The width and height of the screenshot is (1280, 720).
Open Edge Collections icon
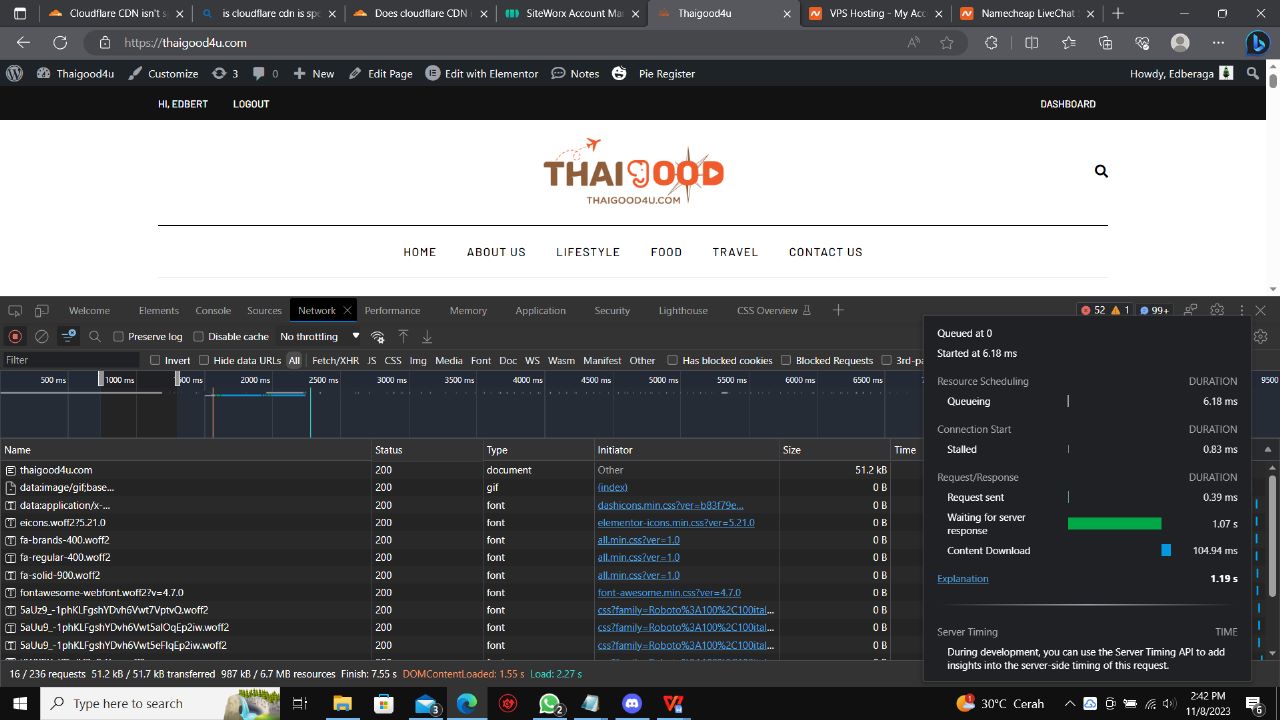(x=1105, y=43)
